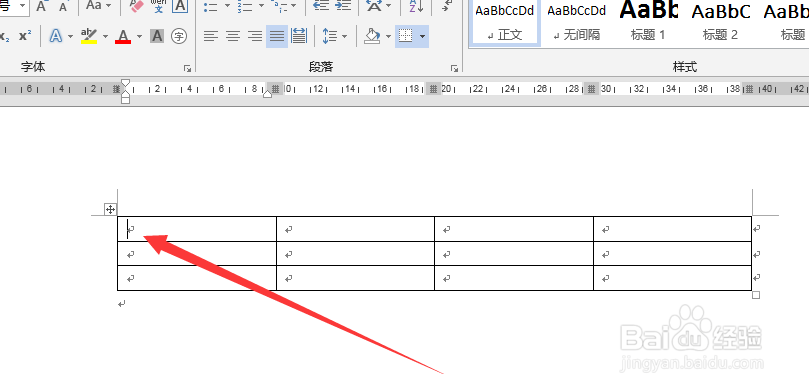This screenshot has width=809, height=391.
Task: Click the table move handle
Action: tap(110, 209)
